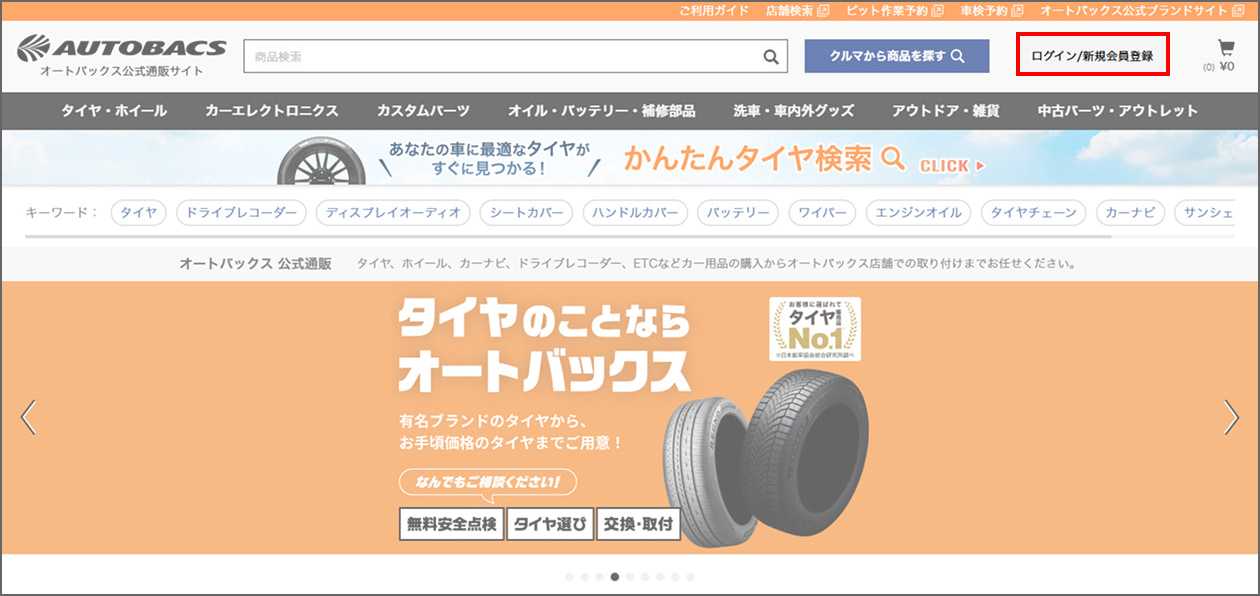Select the タイヤチェーン keyword chip
The width and height of the screenshot is (1260, 596).
1033,213
